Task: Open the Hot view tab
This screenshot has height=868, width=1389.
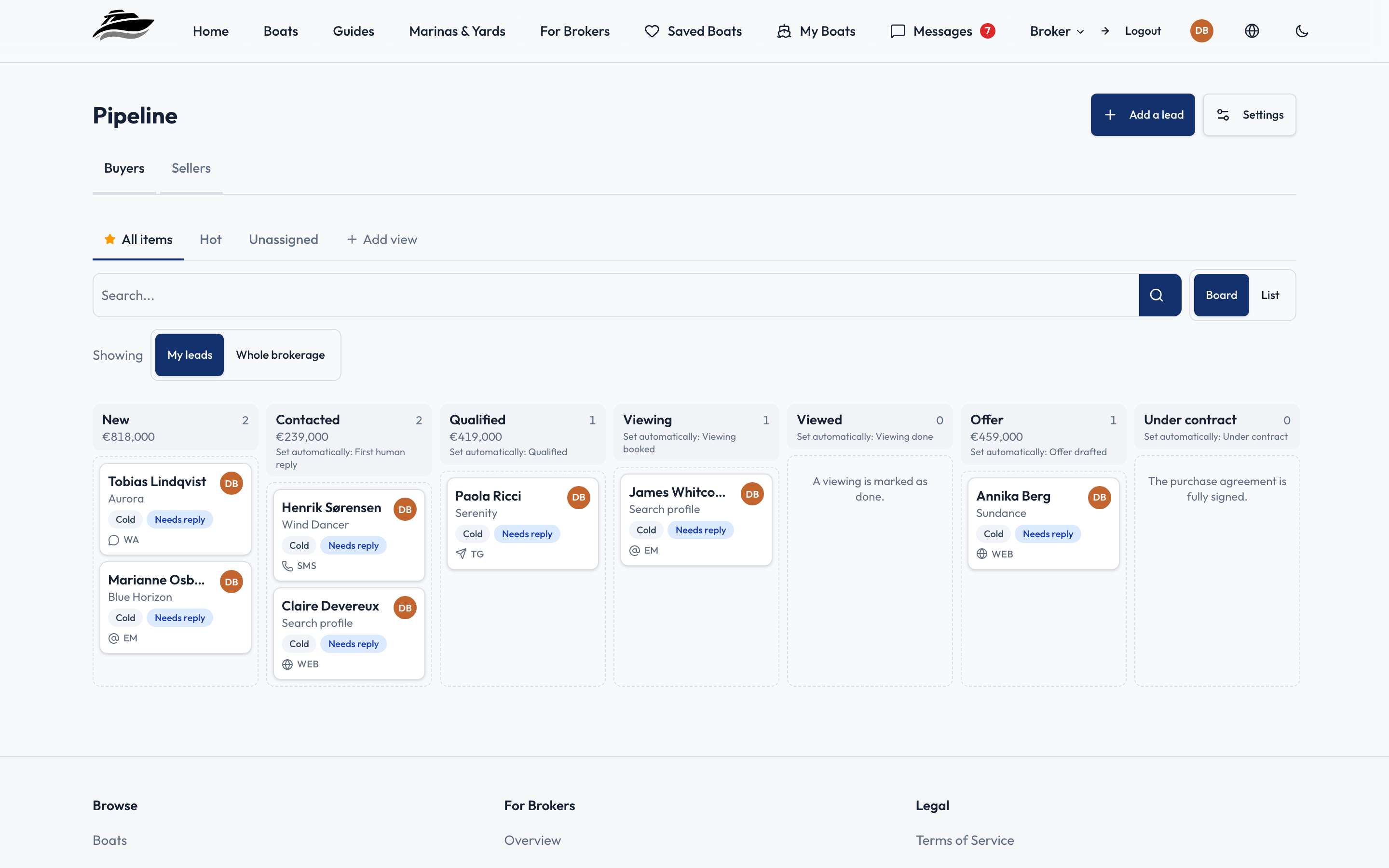Action: point(211,239)
